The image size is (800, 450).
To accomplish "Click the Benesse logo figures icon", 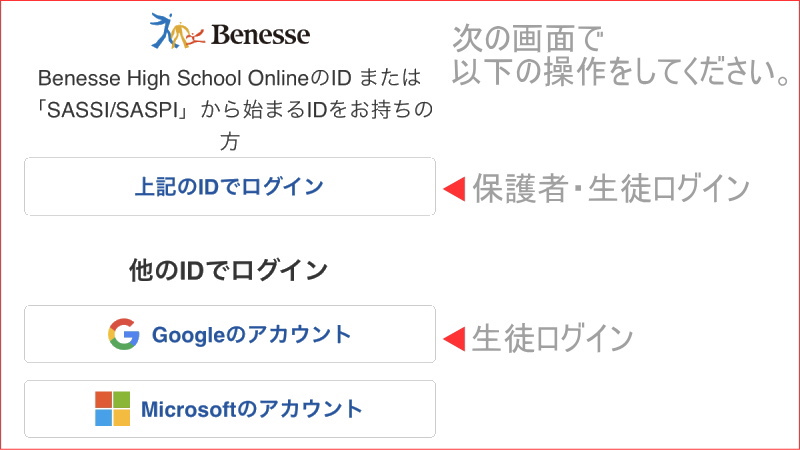I will (x=177, y=32).
